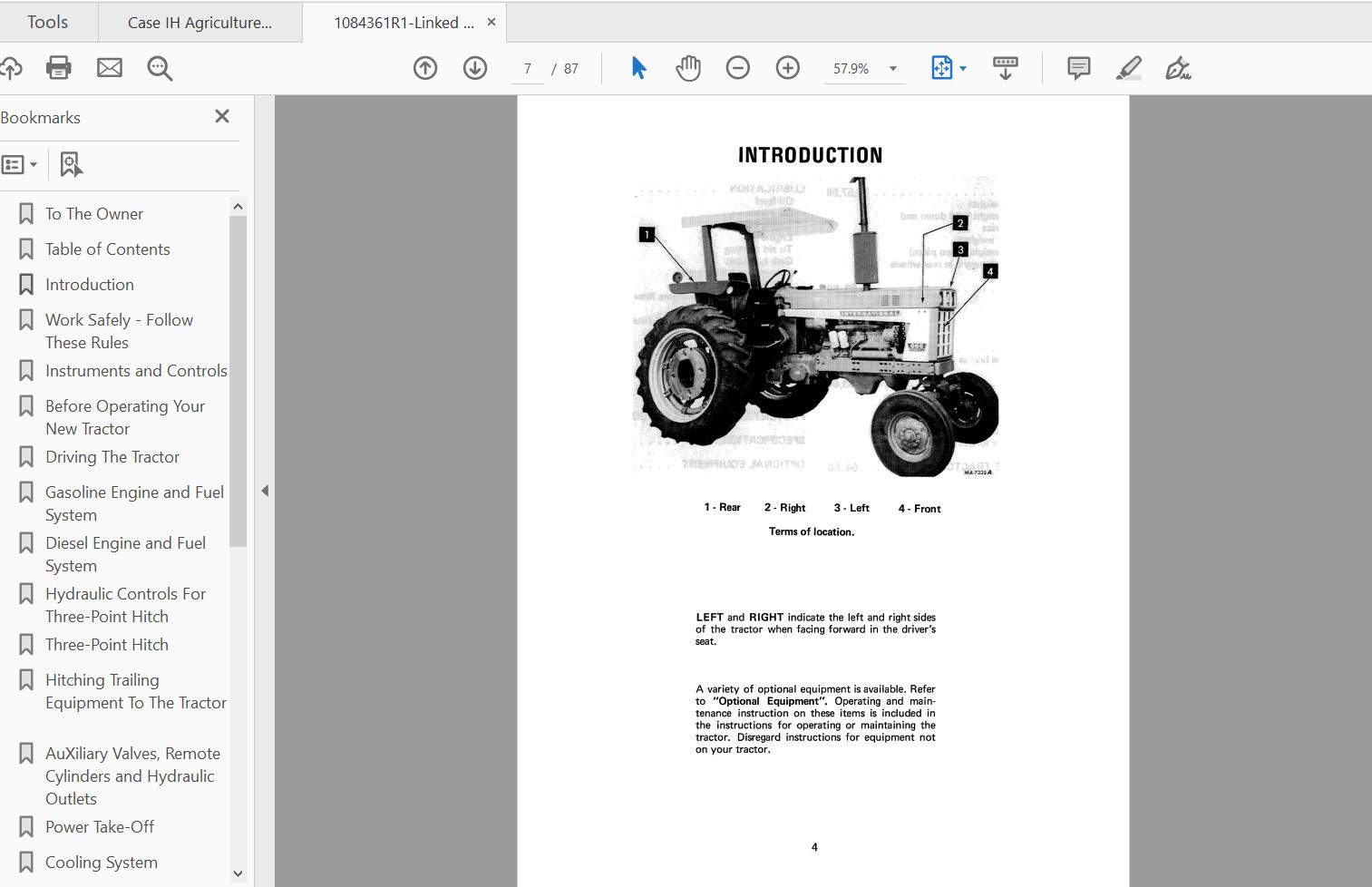Switch to the Tools tab
This screenshot has height=887, width=1372.
[x=47, y=22]
